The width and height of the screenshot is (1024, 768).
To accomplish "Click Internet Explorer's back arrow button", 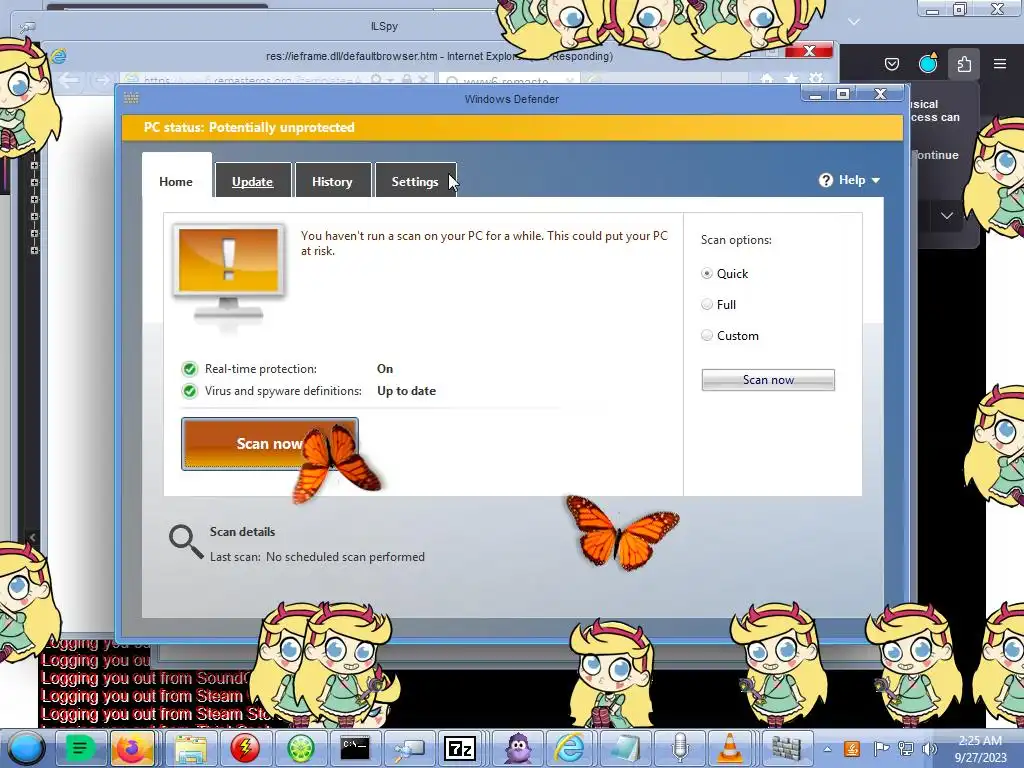I will point(69,80).
